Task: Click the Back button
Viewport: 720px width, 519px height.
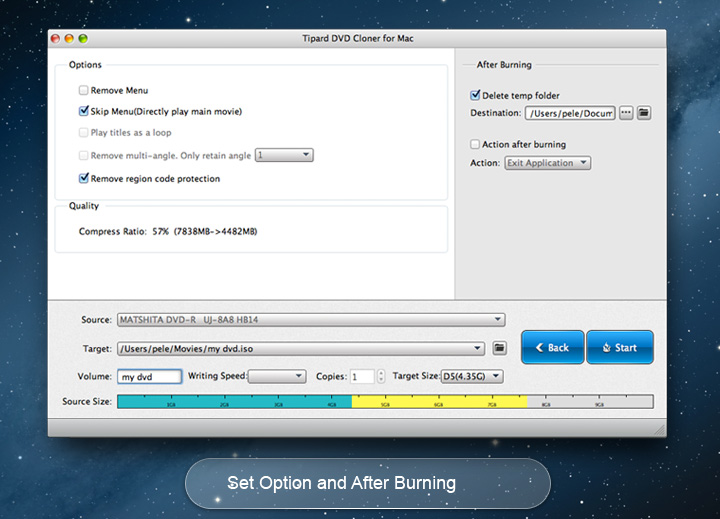Action: (x=553, y=347)
